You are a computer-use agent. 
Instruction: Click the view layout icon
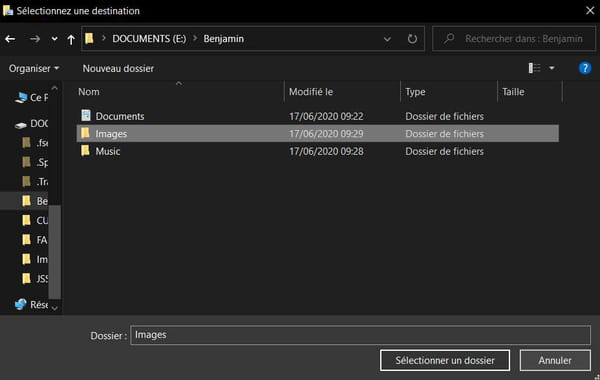[535, 68]
